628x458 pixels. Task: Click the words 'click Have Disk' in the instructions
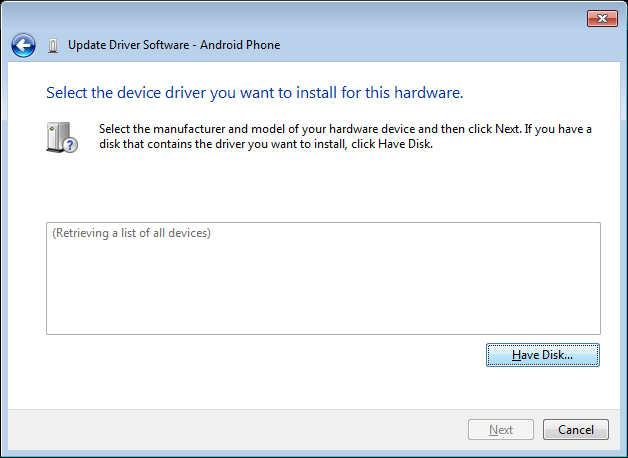pos(392,144)
